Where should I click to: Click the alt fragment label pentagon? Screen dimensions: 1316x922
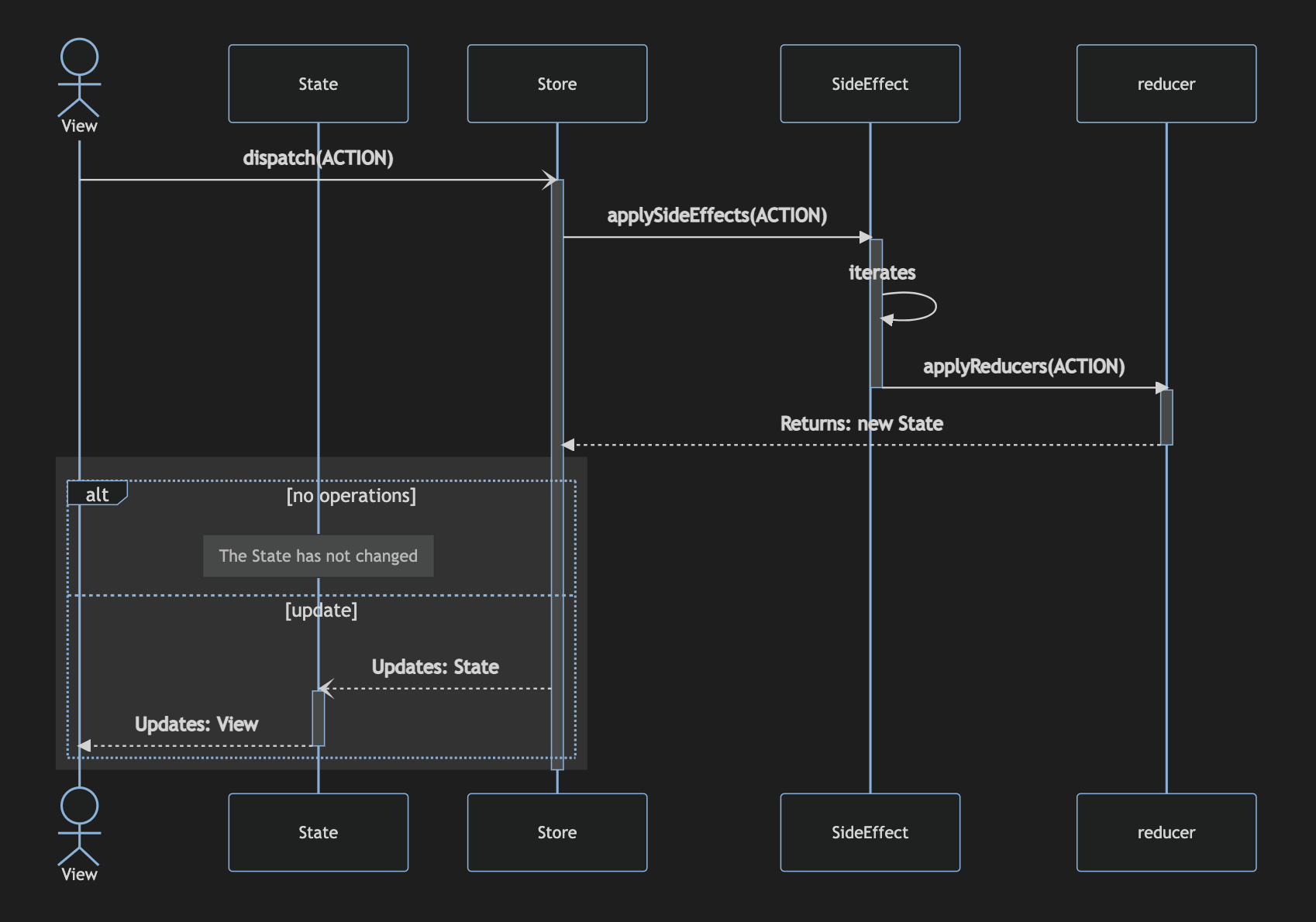pyautogui.click(x=95, y=493)
